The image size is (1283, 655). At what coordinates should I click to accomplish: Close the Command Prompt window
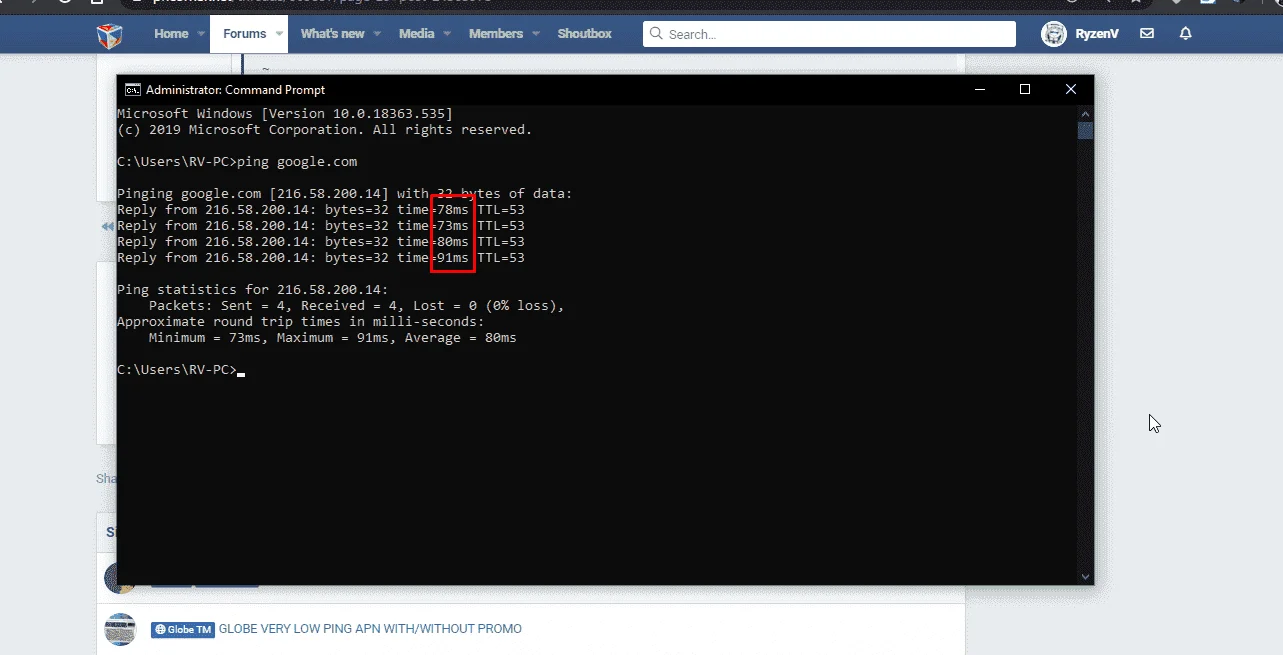[1071, 89]
